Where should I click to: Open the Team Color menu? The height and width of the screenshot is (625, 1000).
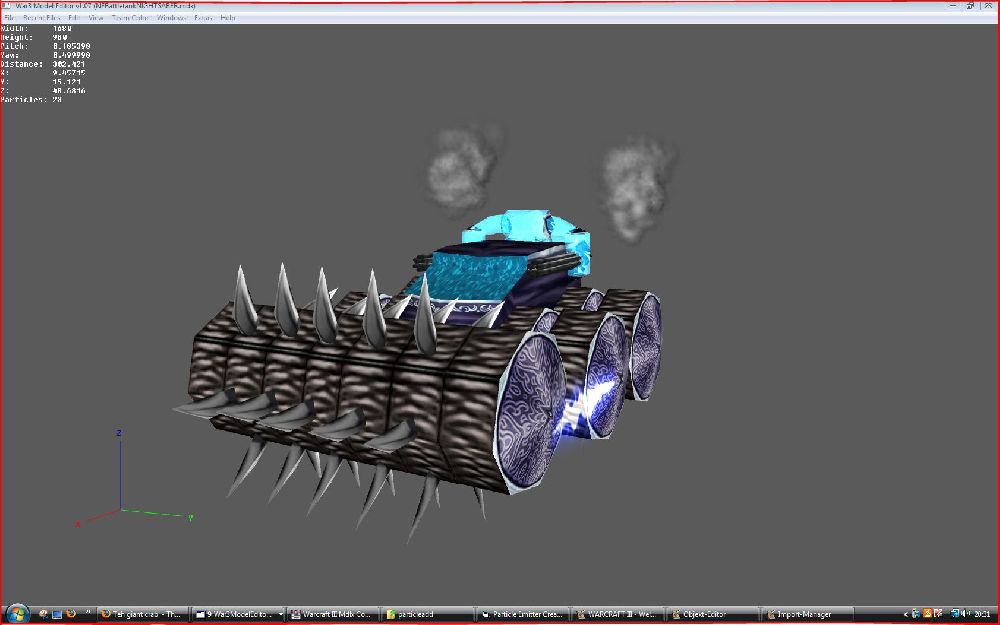click(x=130, y=18)
